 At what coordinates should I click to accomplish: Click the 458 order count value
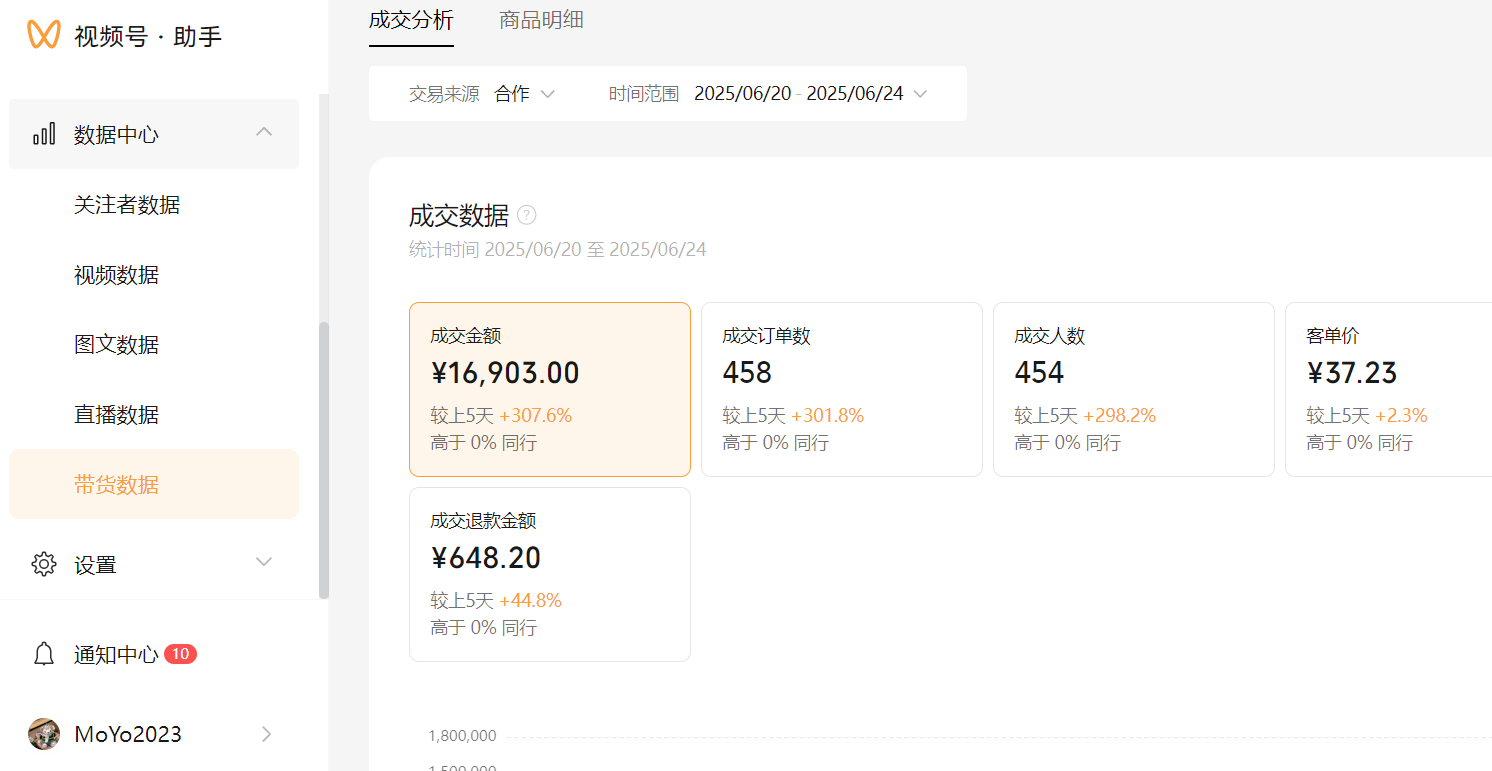click(x=747, y=373)
